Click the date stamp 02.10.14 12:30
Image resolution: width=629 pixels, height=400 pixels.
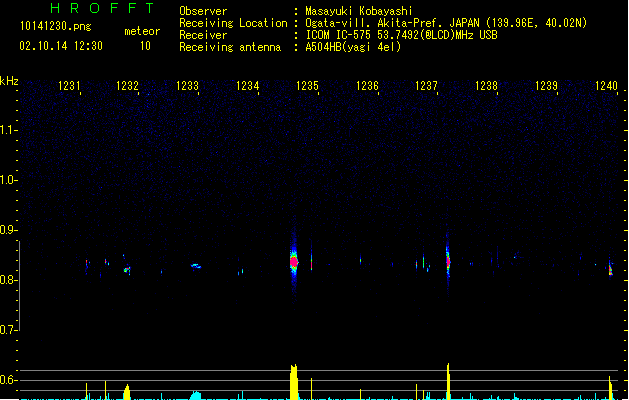(x=61, y=46)
